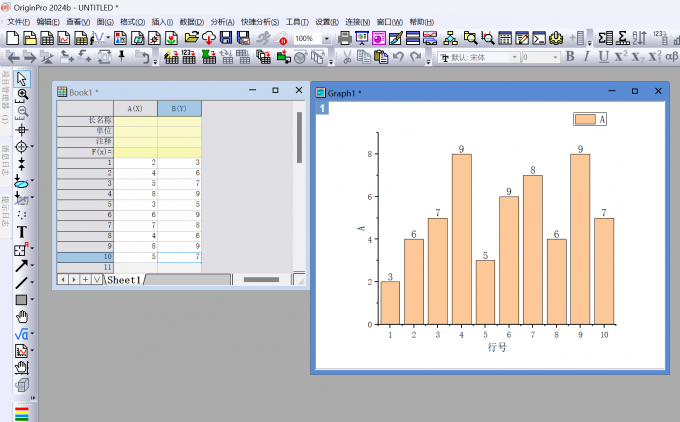Click the 行号 x-axis title
680x422 pixels.
tap(497, 347)
